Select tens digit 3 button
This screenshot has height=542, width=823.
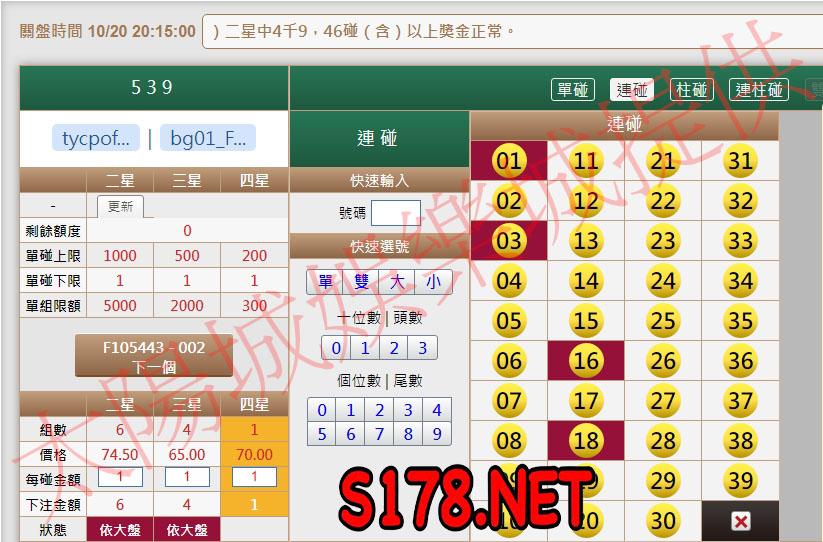(x=423, y=348)
